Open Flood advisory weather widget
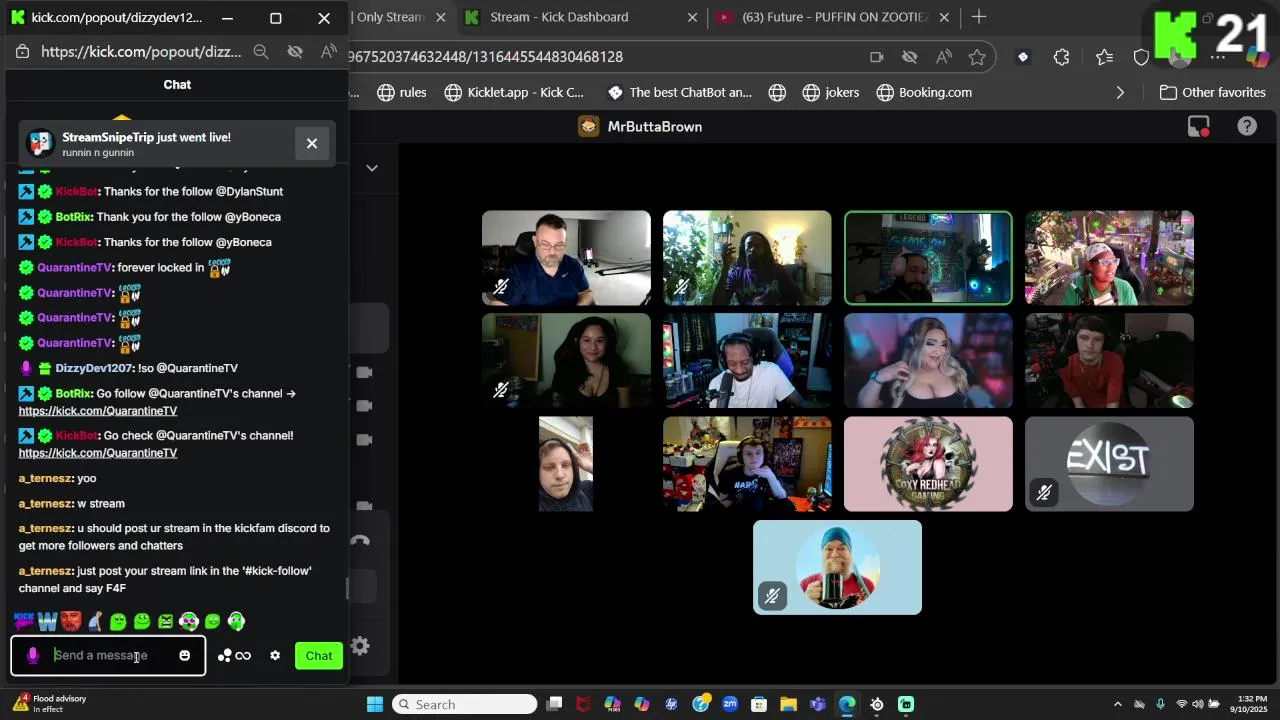Viewport: 1280px width, 720px height. pos(50,704)
